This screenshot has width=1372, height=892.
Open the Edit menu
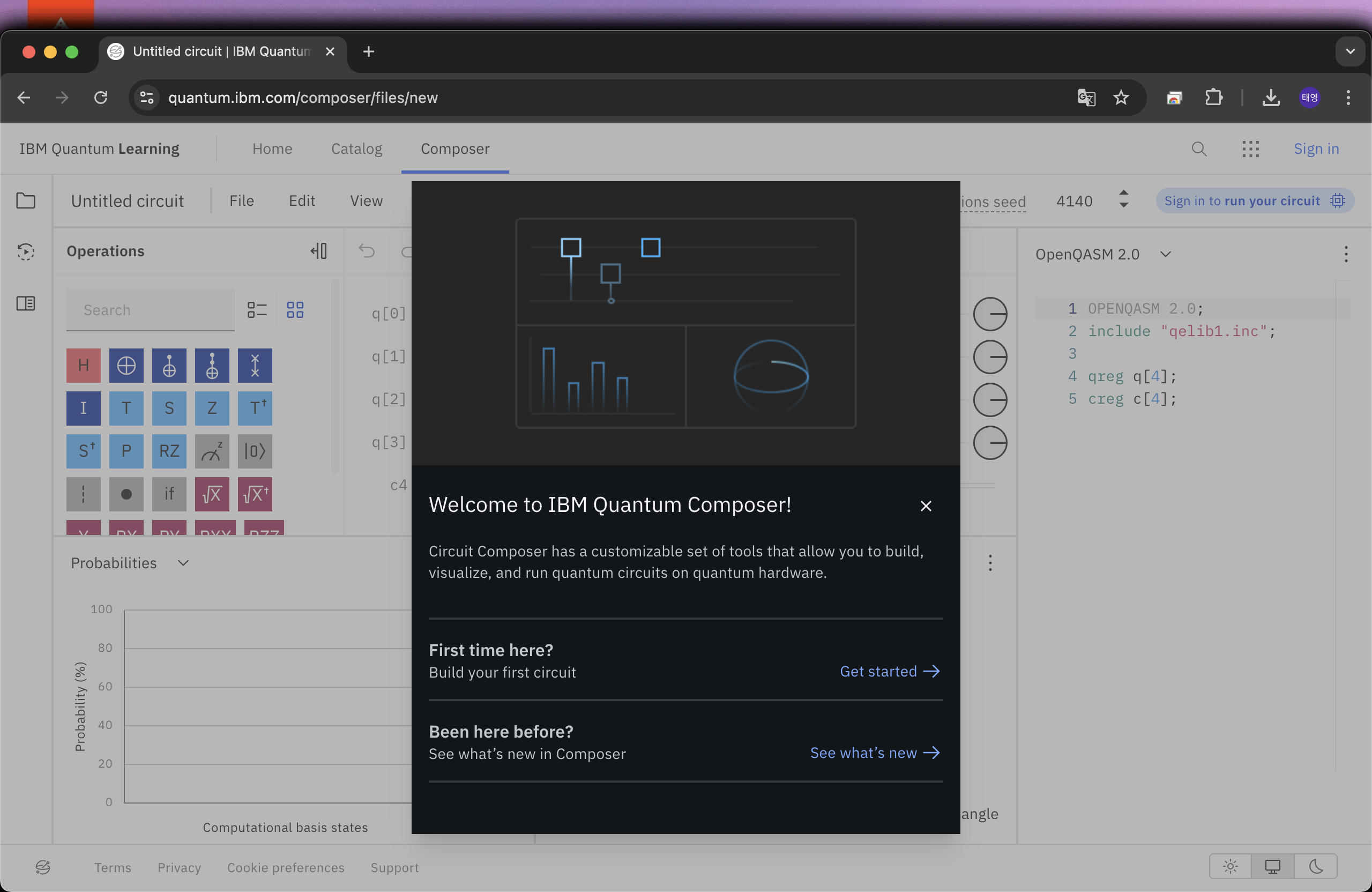(302, 200)
